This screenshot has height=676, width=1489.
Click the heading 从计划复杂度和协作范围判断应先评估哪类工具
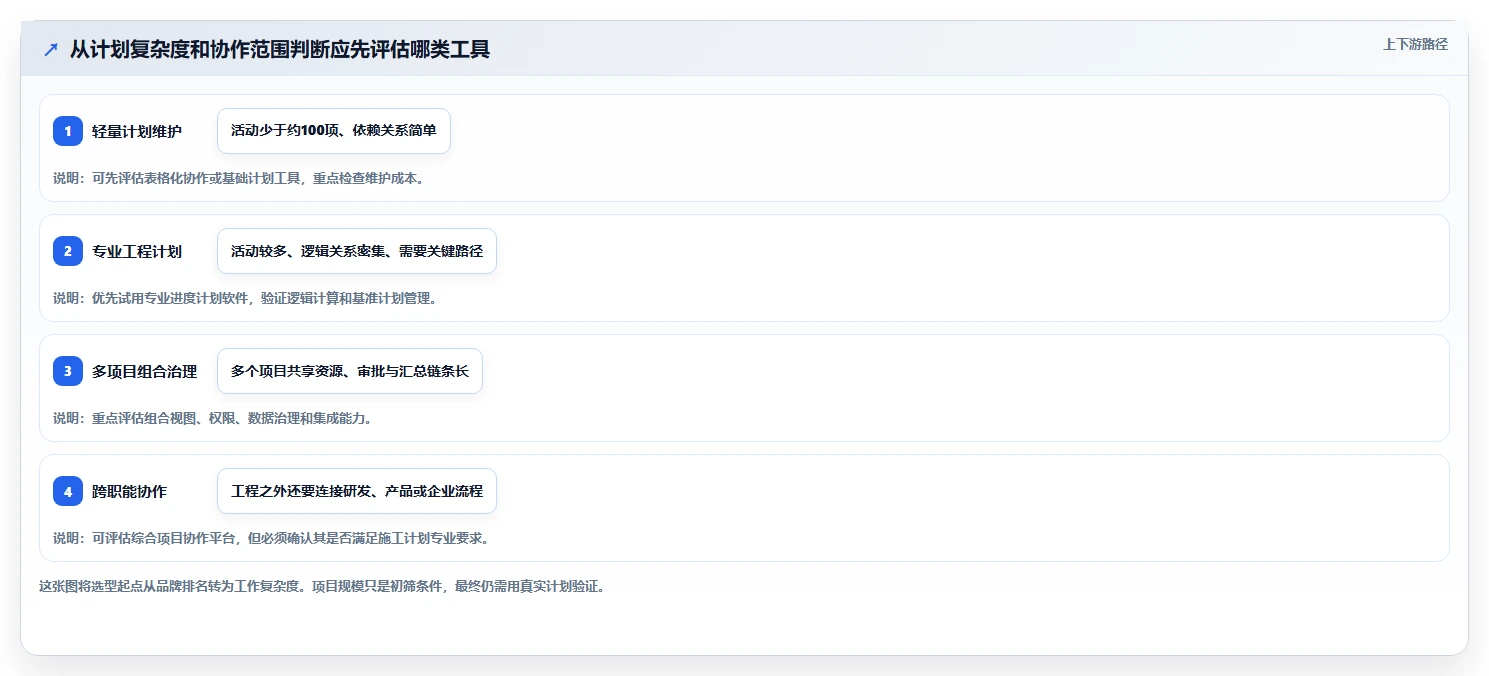(280, 49)
